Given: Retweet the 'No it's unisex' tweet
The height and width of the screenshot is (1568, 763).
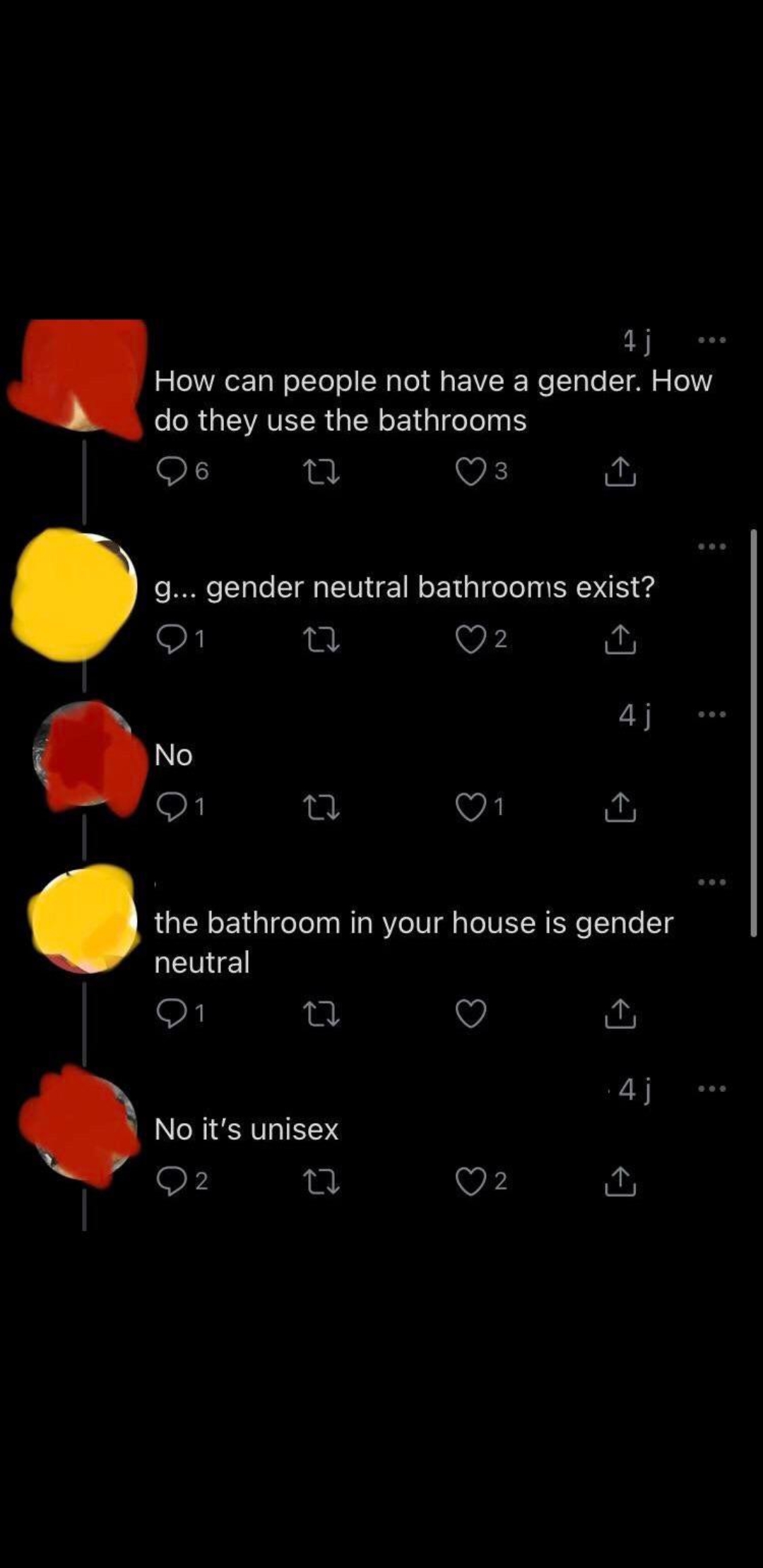Looking at the screenshot, I should [x=321, y=1181].
